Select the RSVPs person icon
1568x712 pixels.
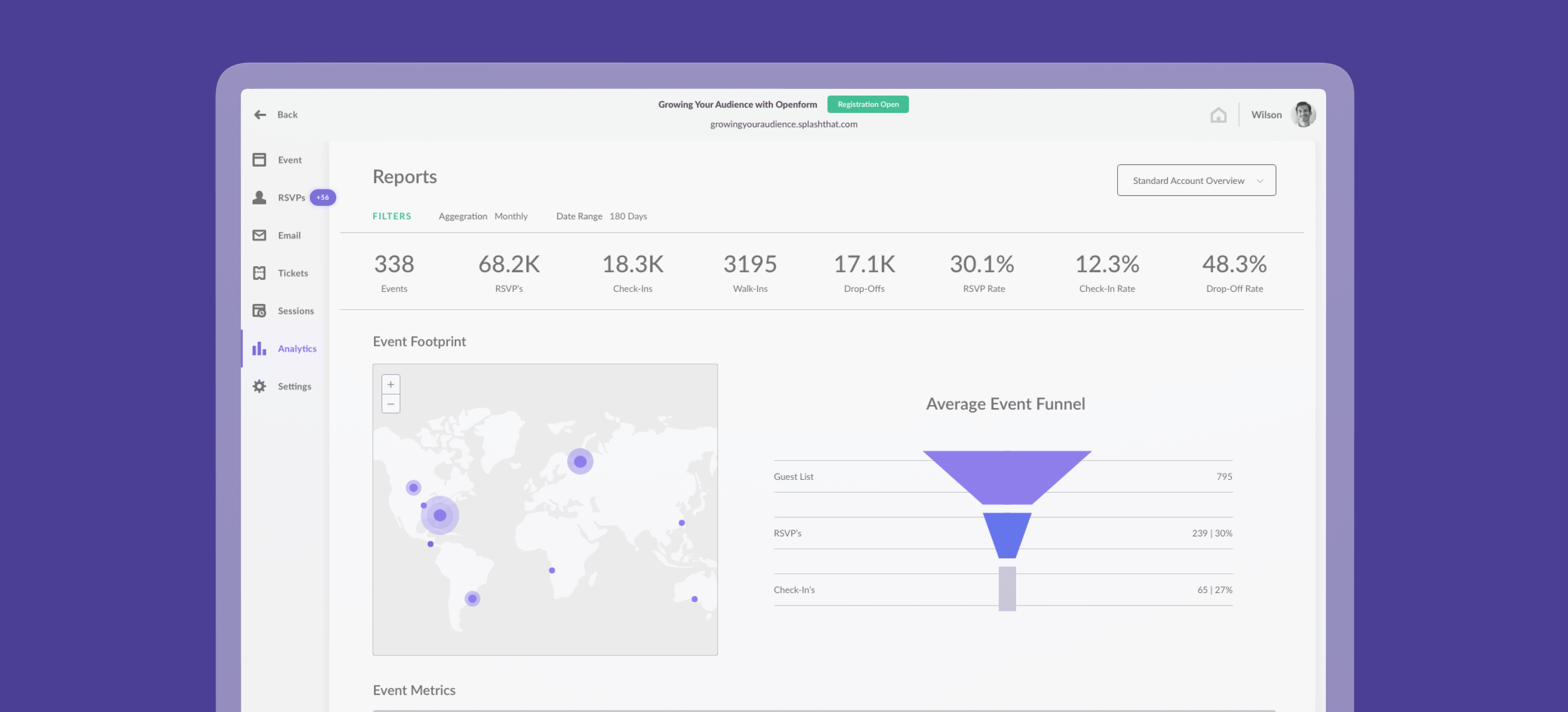259,197
